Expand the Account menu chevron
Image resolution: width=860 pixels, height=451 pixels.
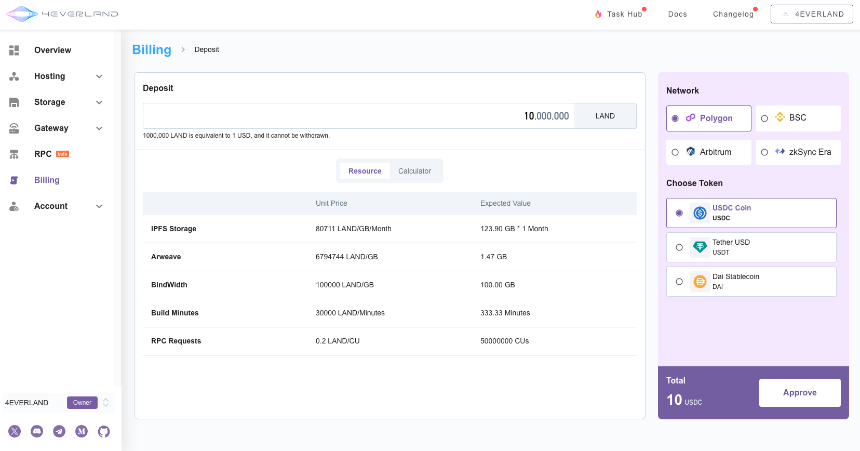pyautogui.click(x=99, y=206)
